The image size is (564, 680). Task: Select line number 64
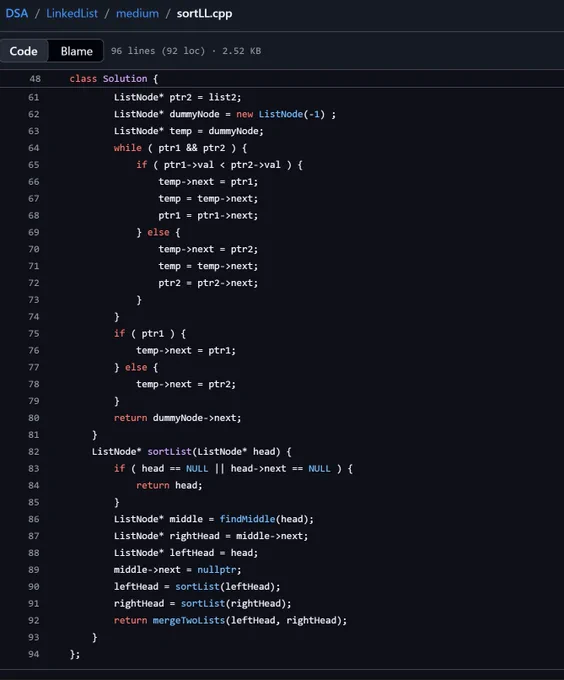[x=33, y=148]
